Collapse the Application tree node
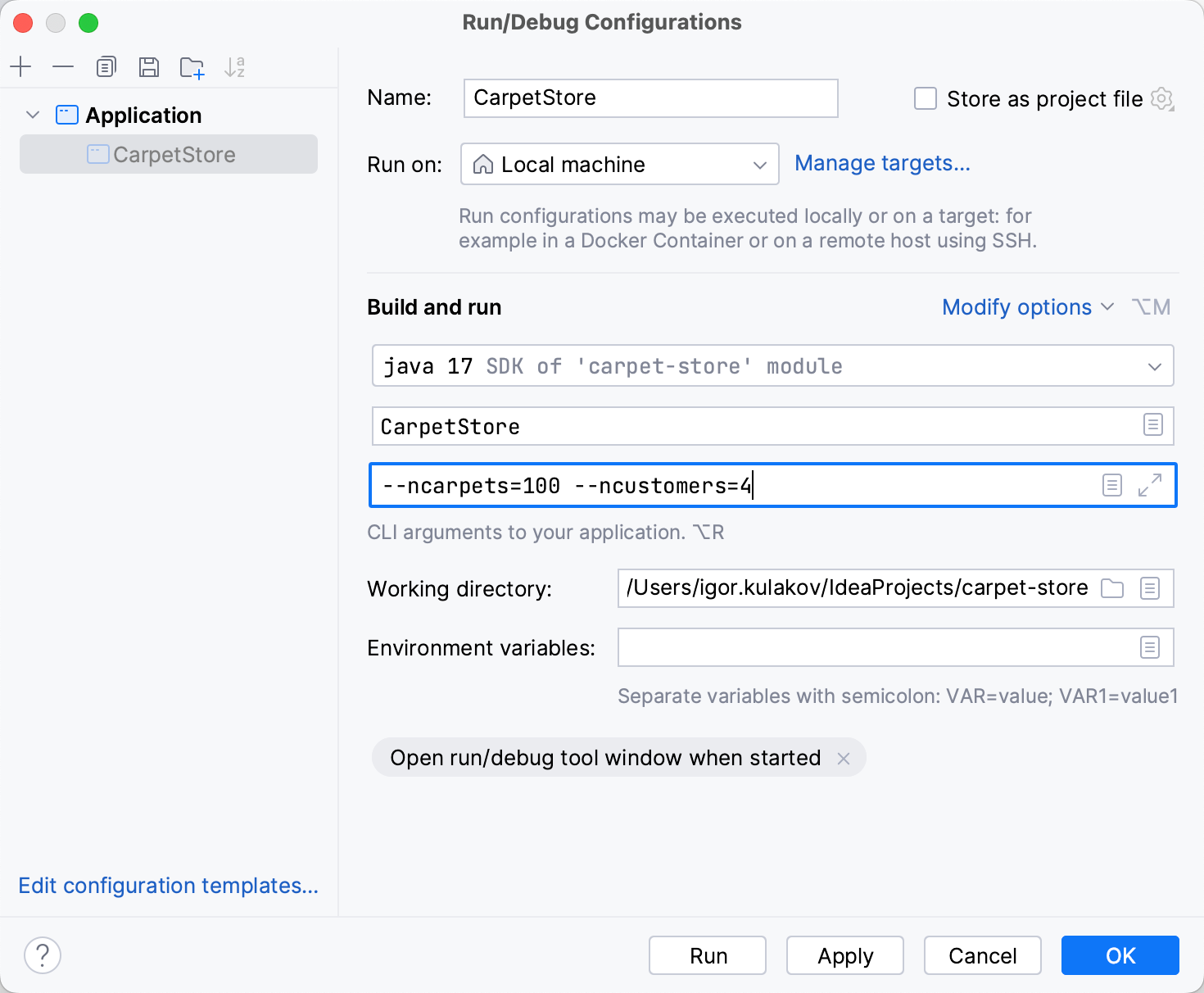 tap(33, 115)
